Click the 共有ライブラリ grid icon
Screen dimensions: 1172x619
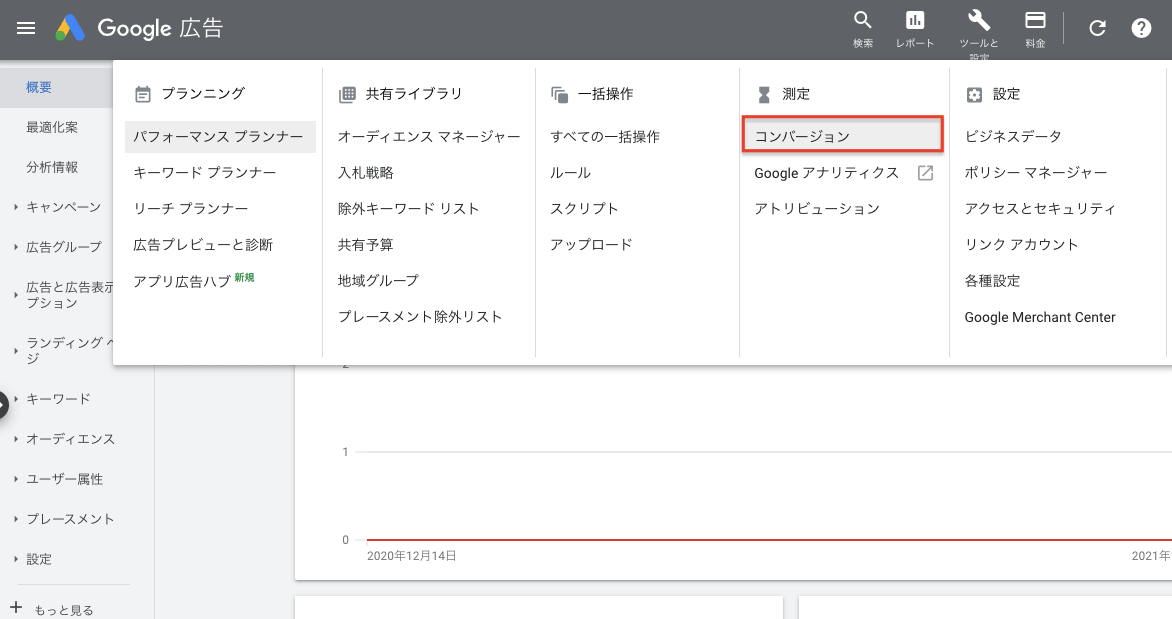347,94
